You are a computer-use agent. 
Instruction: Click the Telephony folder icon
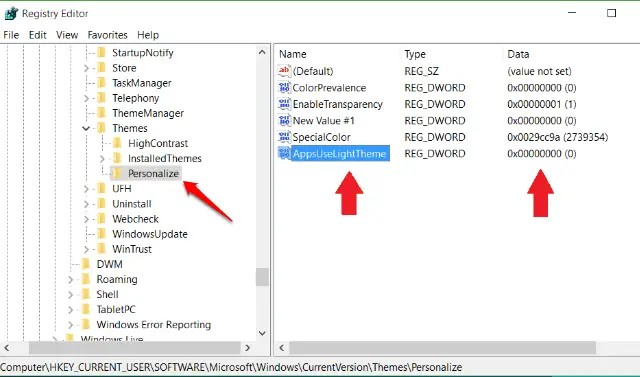click(x=102, y=98)
